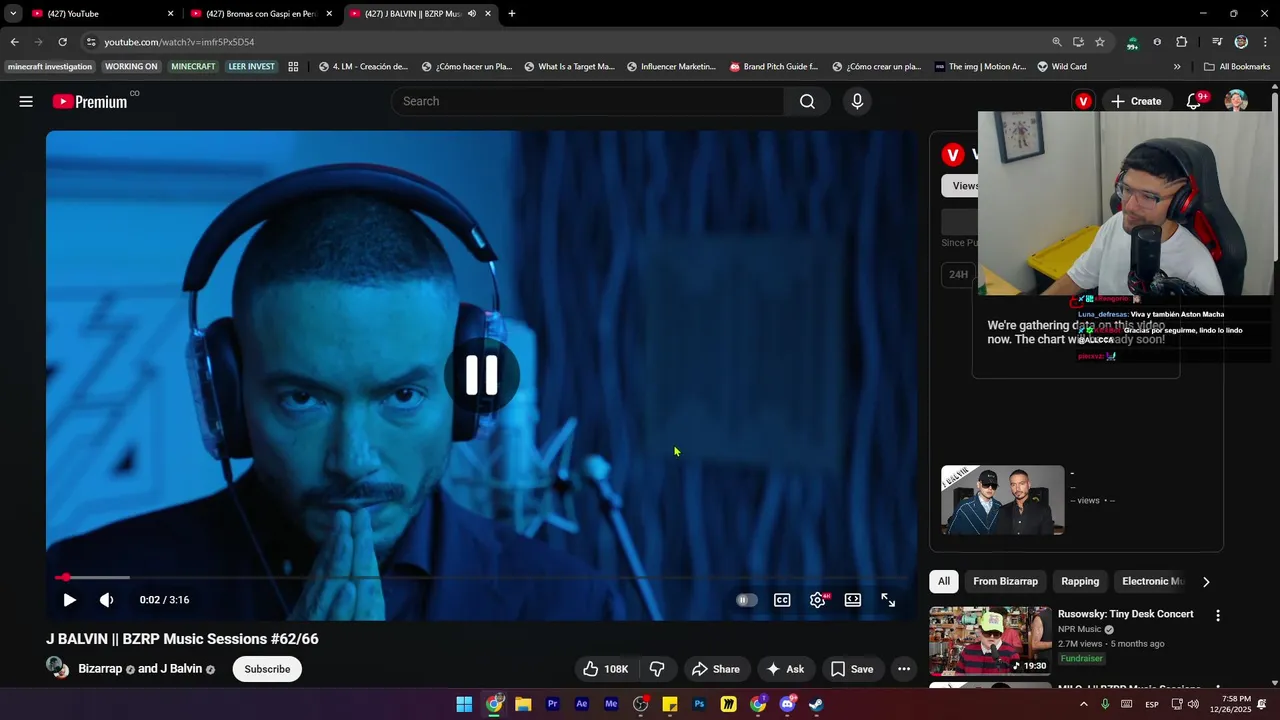
Task: Open more actions three-dot menu under video
Action: 904,669
